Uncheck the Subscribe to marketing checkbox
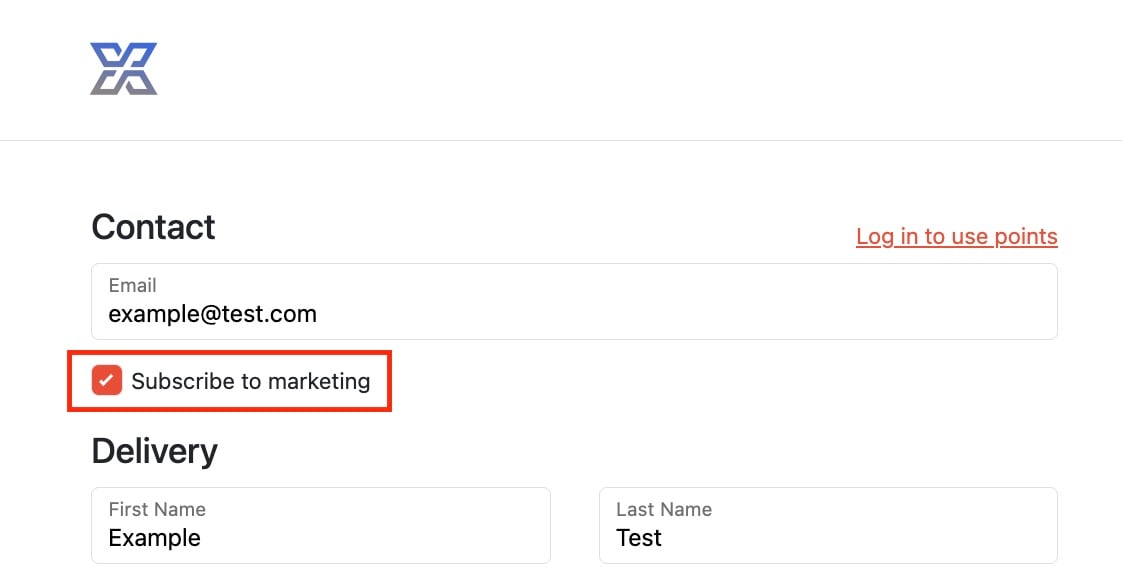Image resolution: width=1122 pixels, height=580 pixels. click(x=107, y=380)
